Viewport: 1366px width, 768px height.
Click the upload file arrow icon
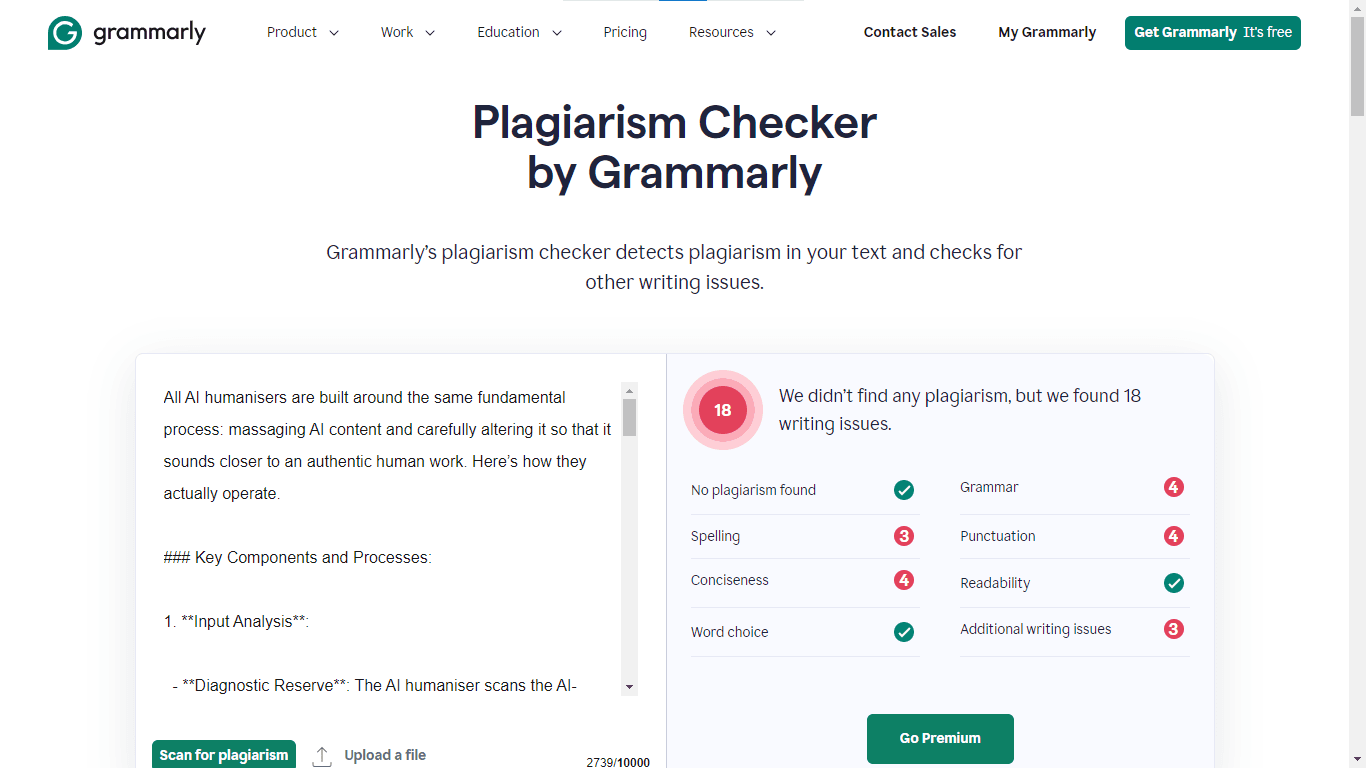322,756
